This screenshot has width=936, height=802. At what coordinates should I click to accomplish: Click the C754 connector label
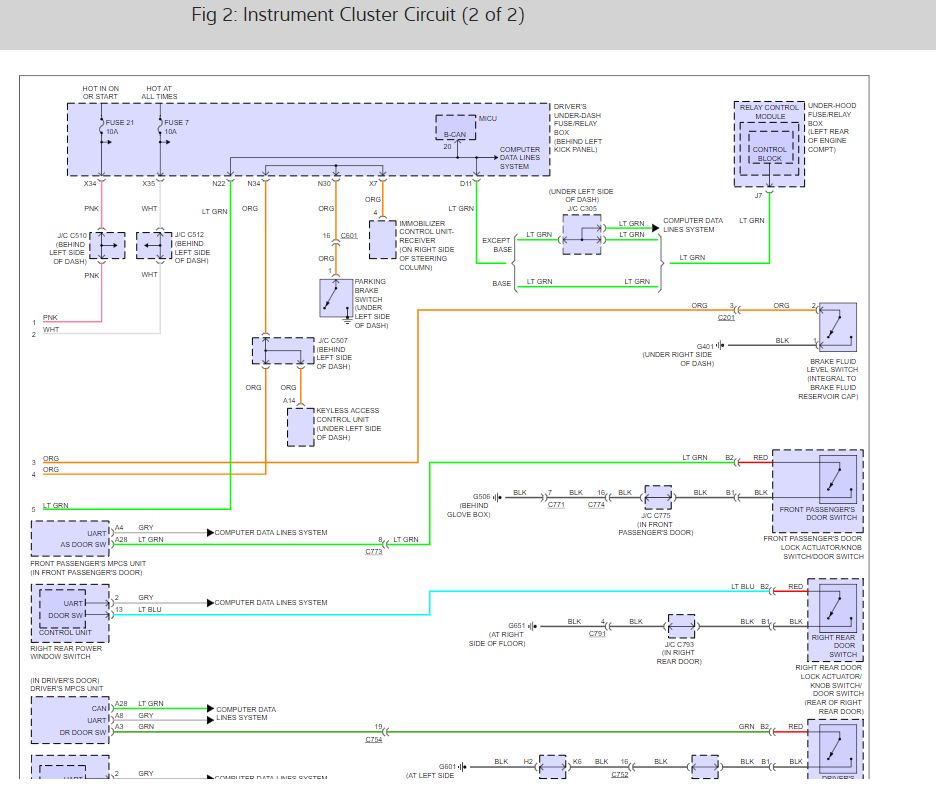(x=374, y=739)
